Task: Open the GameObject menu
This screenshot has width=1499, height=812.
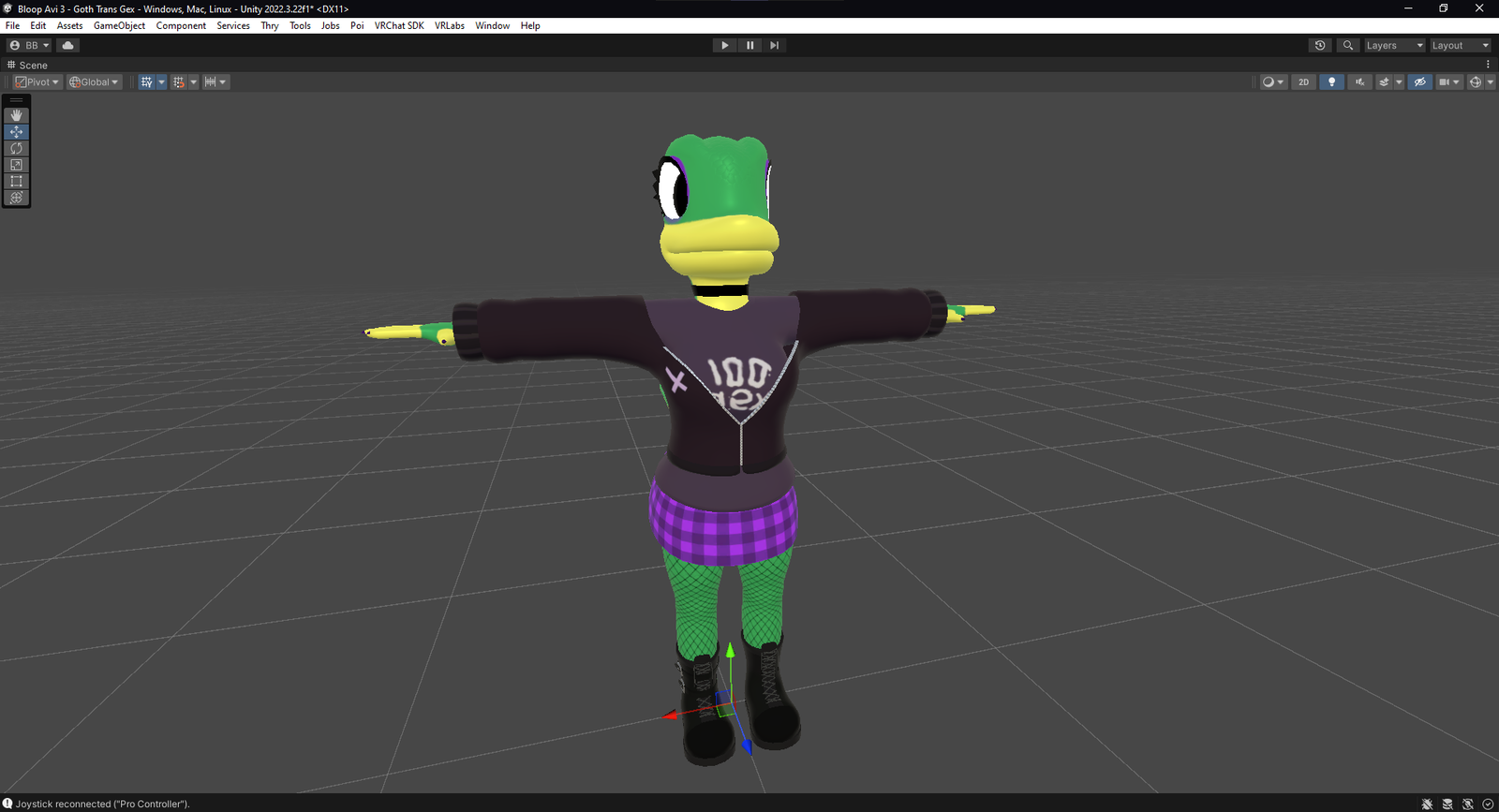Action: (x=119, y=25)
